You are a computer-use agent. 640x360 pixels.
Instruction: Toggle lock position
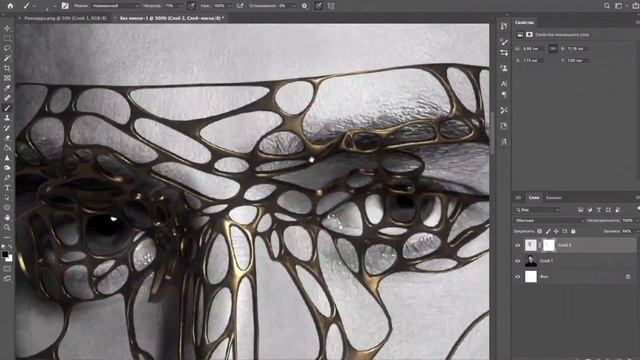[x=556, y=231]
